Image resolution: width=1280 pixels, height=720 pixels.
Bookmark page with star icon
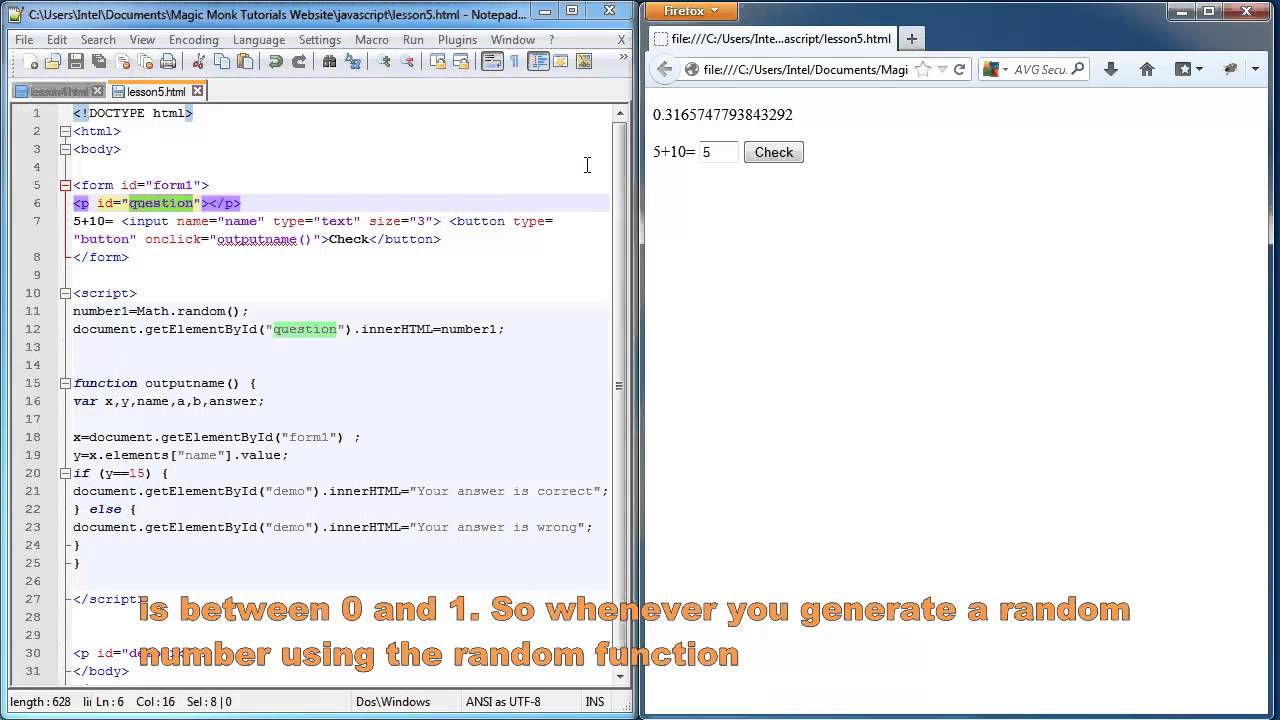pos(923,70)
